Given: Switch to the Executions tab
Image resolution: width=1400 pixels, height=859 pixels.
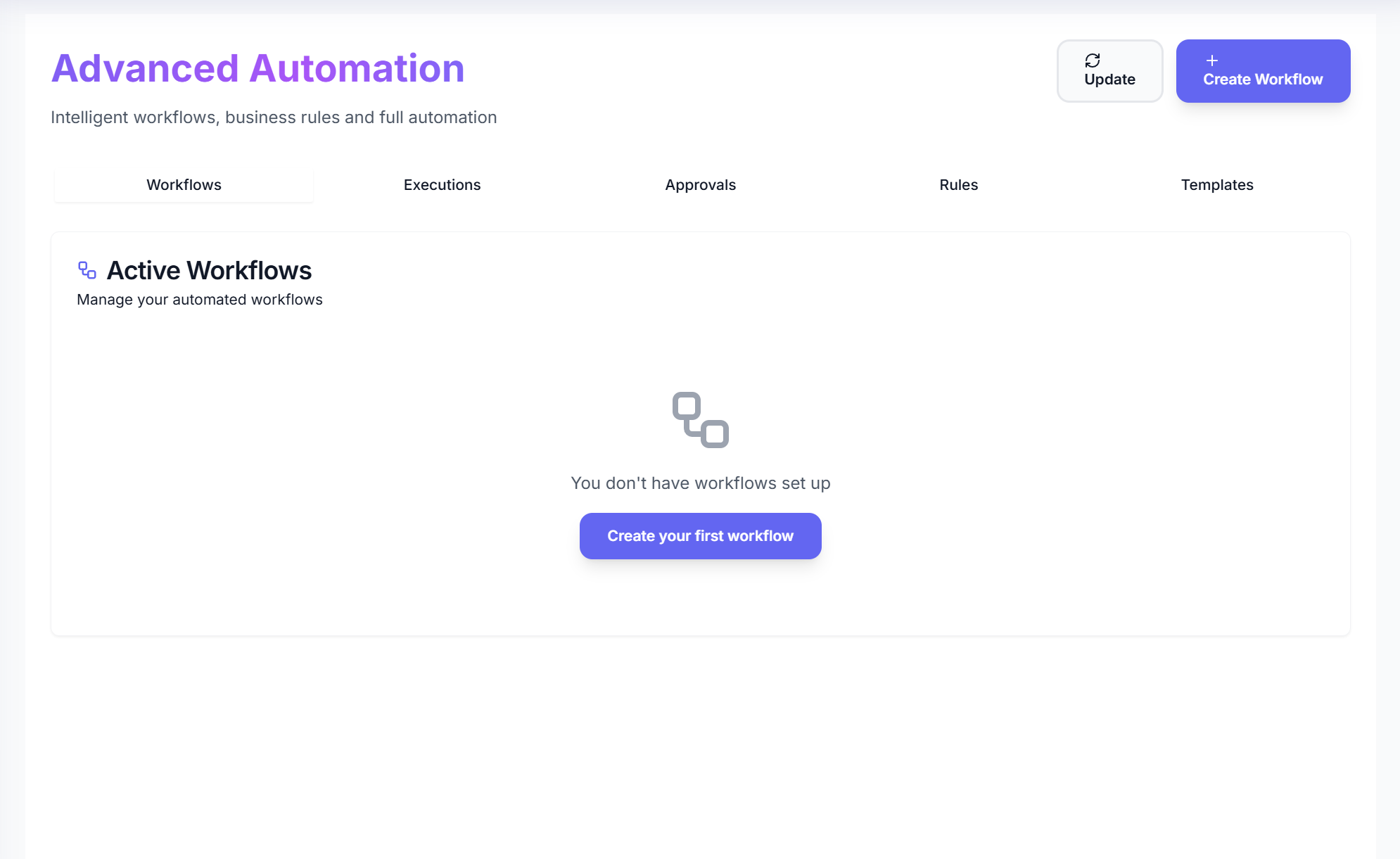Looking at the screenshot, I should coord(442,184).
